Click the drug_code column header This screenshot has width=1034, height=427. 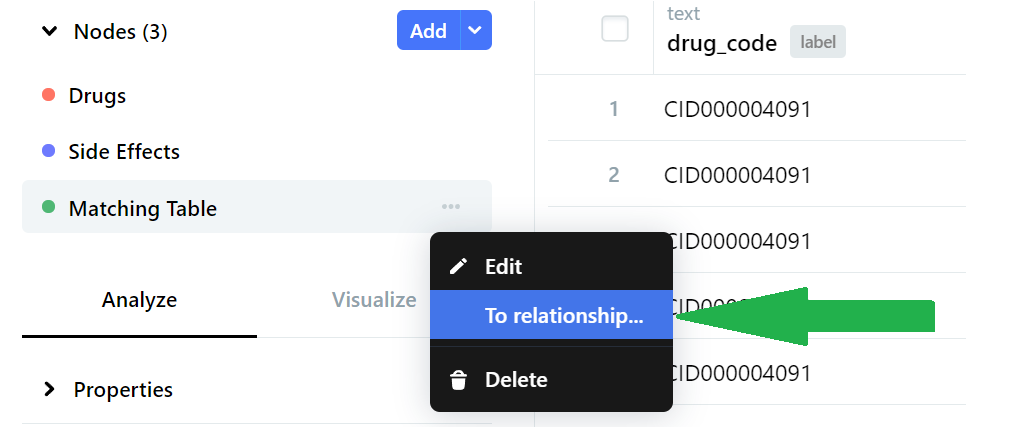click(722, 43)
